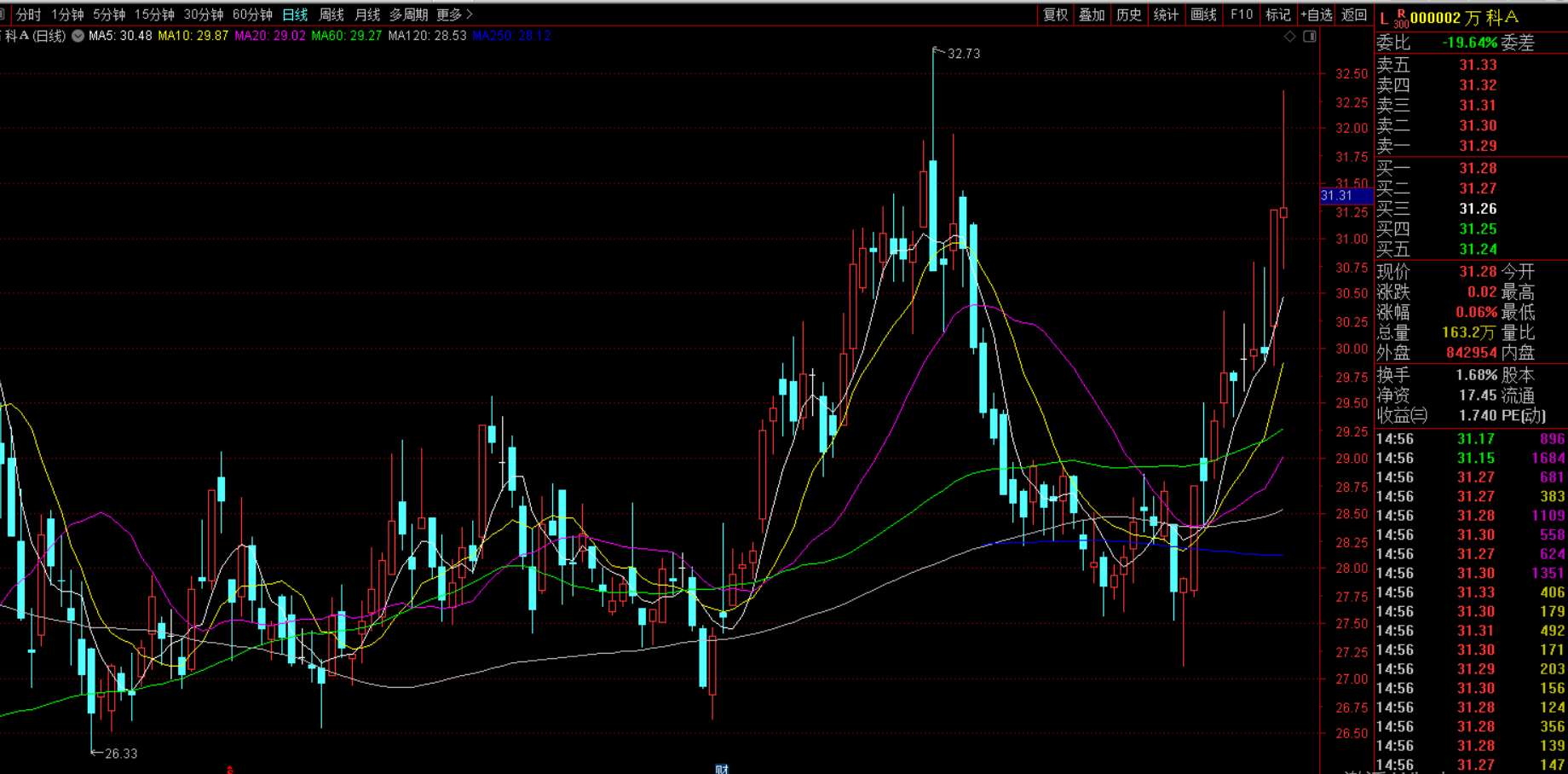Click the 净资 value 17.45
Screen dimensions: 1568x774
click(x=1478, y=396)
